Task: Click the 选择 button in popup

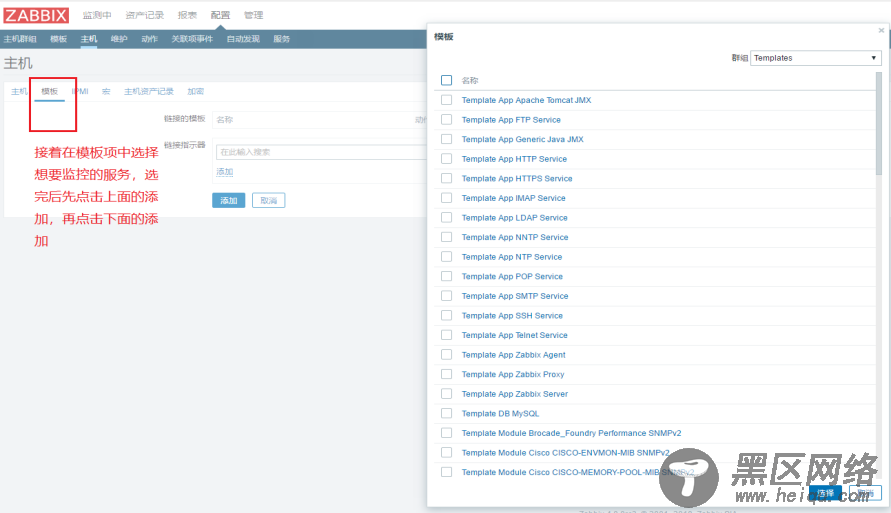Action: pyautogui.click(x=825, y=493)
